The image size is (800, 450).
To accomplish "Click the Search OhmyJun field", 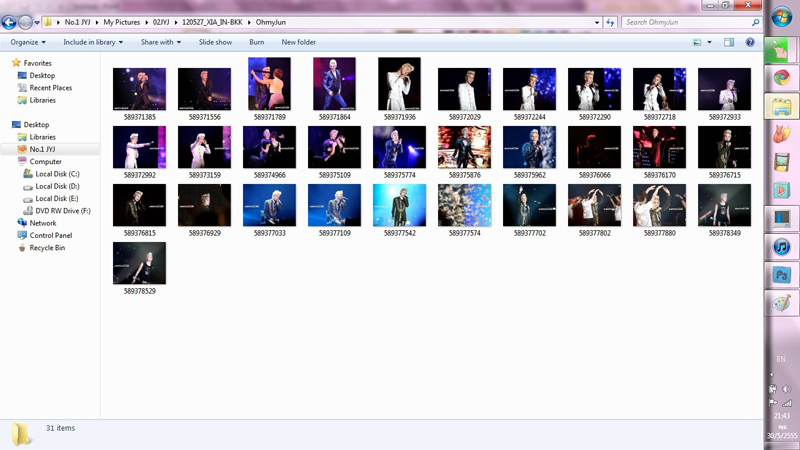I will pyautogui.click(x=691, y=22).
